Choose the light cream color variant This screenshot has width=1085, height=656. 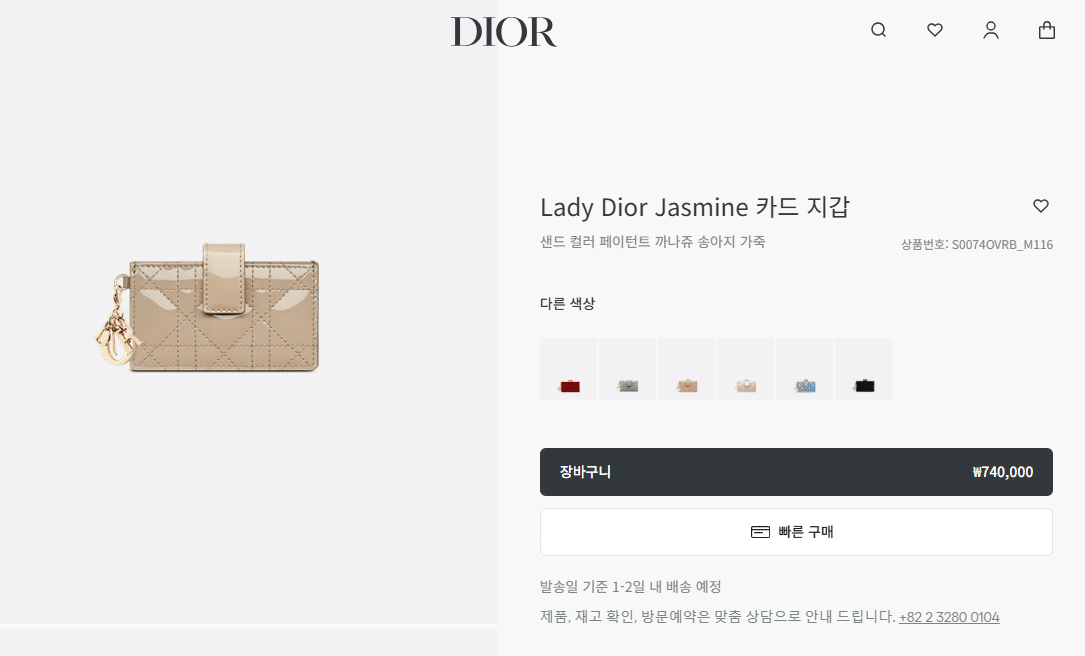pyautogui.click(x=745, y=369)
